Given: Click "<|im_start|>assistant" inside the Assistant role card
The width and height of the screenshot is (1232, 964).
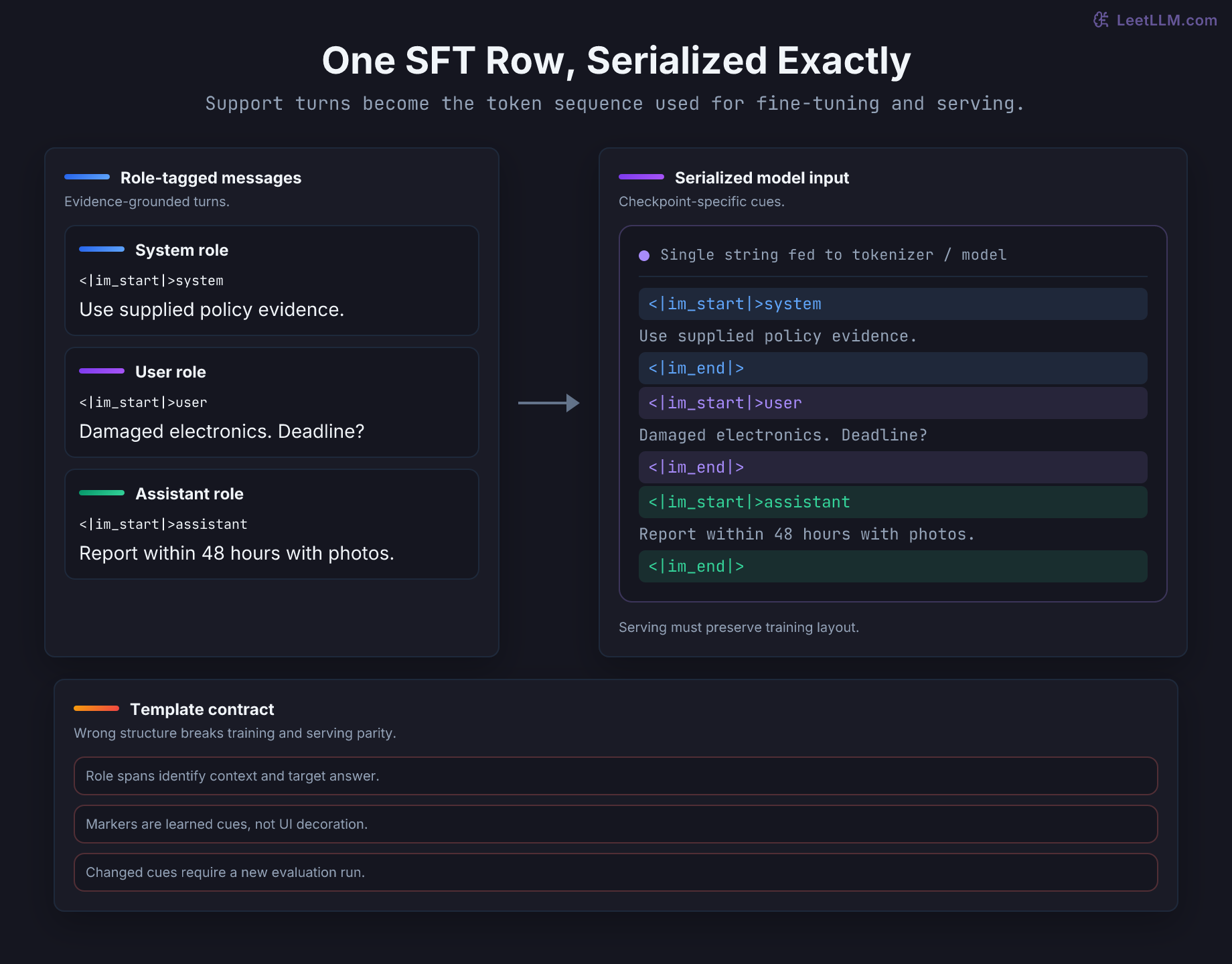Looking at the screenshot, I should click(x=163, y=524).
